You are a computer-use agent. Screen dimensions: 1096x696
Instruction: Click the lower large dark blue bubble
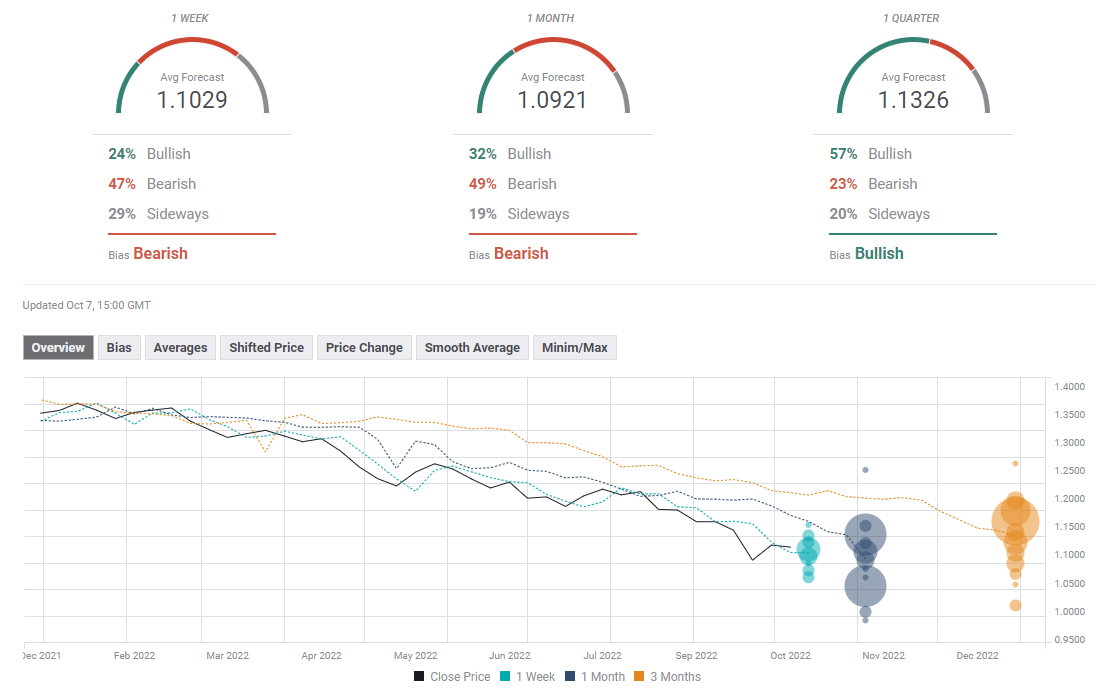pyautogui.click(x=865, y=586)
